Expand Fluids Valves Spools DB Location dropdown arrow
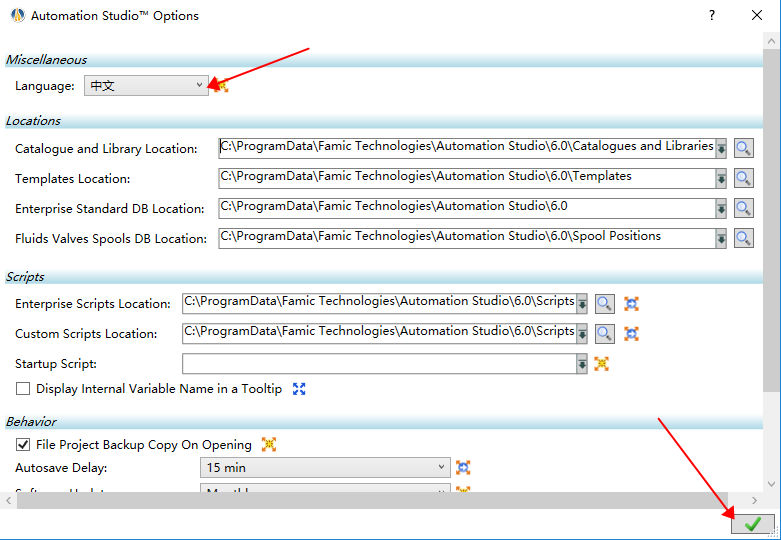Viewport: 781px width, 540px height. (721, 238)
